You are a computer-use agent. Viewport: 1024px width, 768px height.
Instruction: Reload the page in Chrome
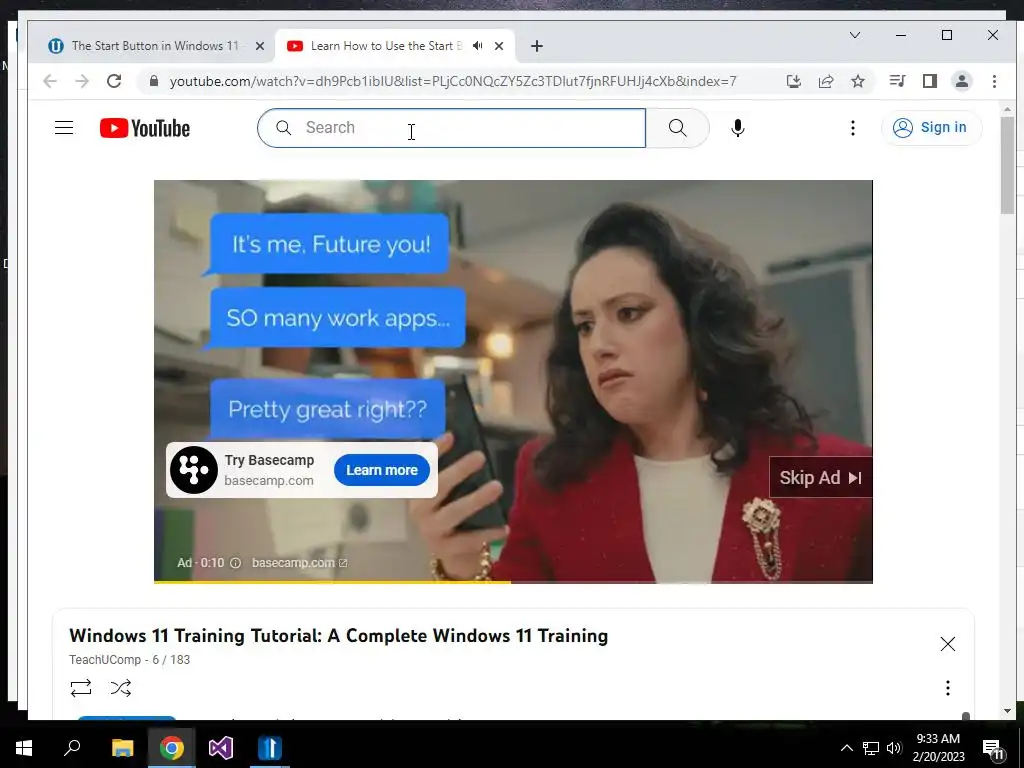[114, 81]
